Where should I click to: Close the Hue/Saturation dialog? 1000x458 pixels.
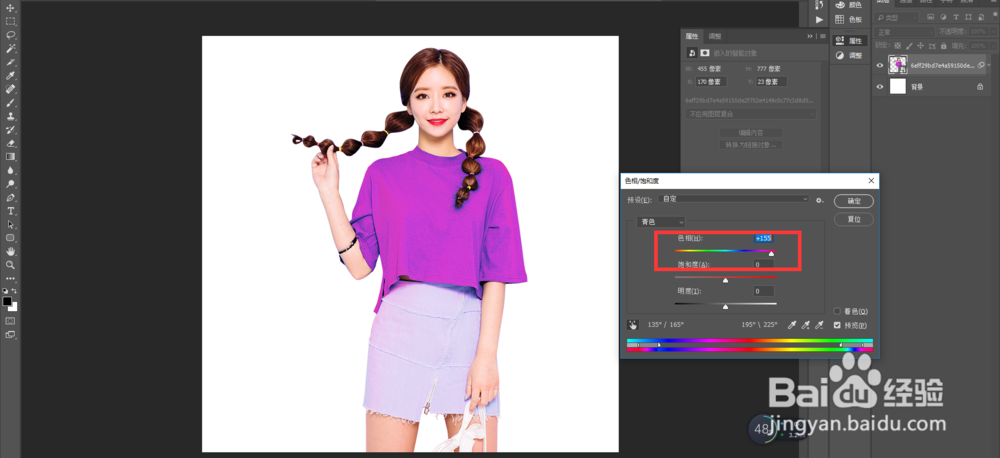(871, 181)
